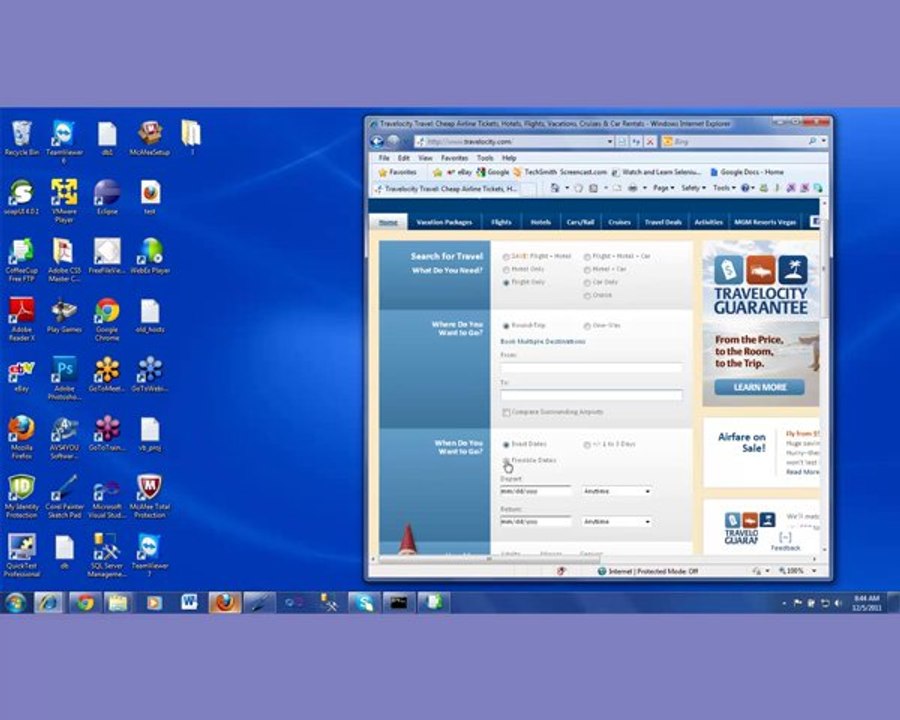
Task: Click the Refresh icon beside address bar
Action: pyautogui.click(x=636, y=141)
